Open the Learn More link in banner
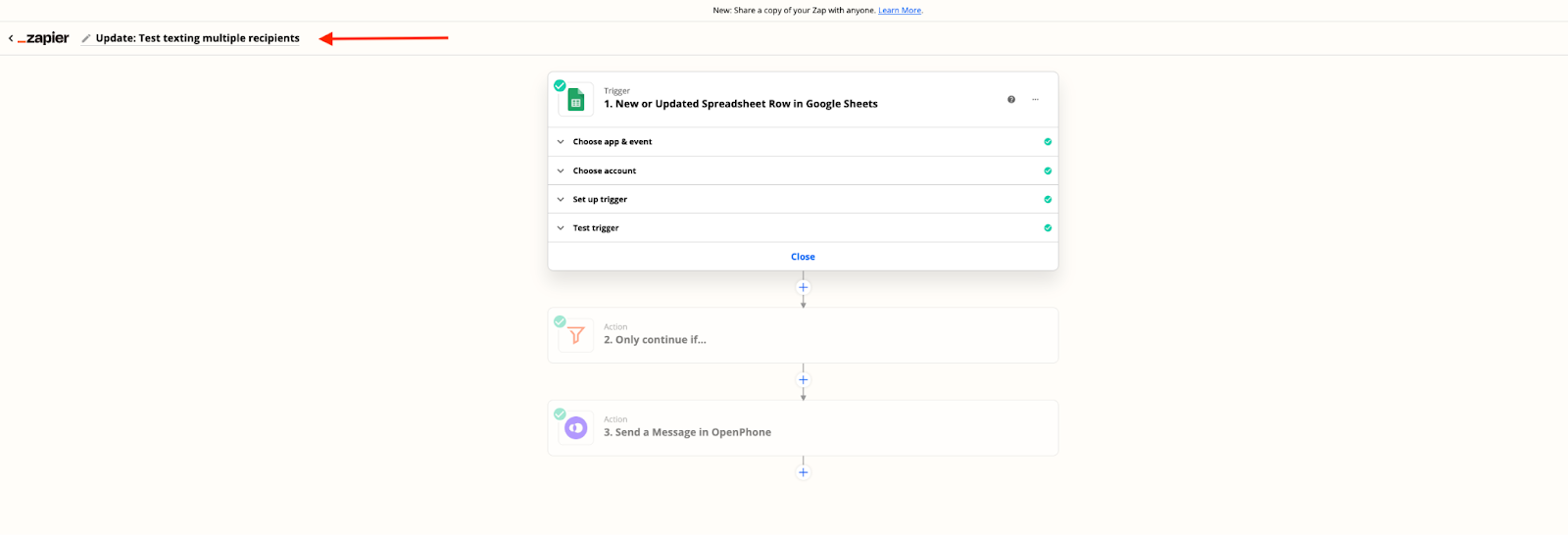 pos(900,10)
